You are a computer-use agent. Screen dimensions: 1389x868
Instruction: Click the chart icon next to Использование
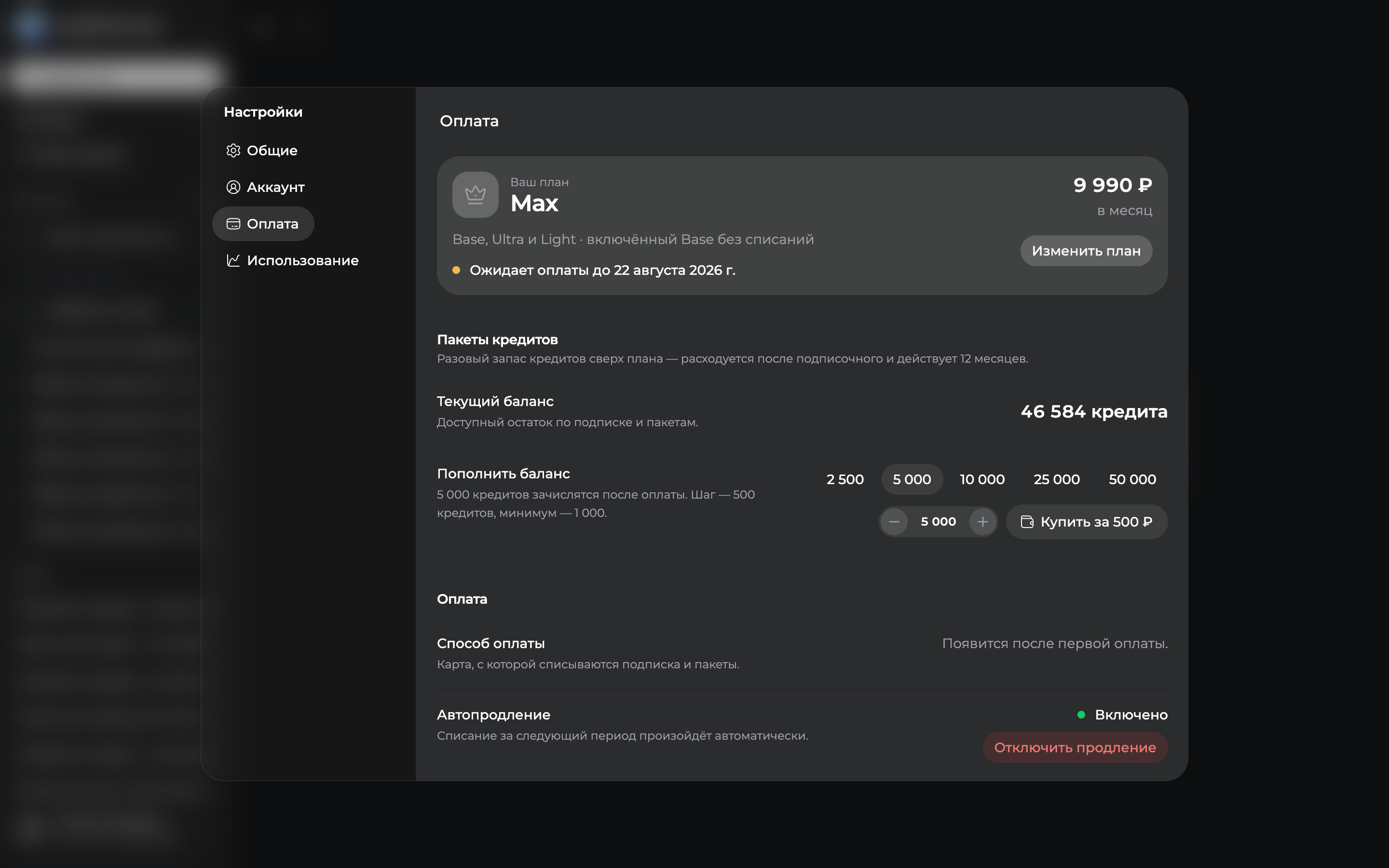coord(233,260)
